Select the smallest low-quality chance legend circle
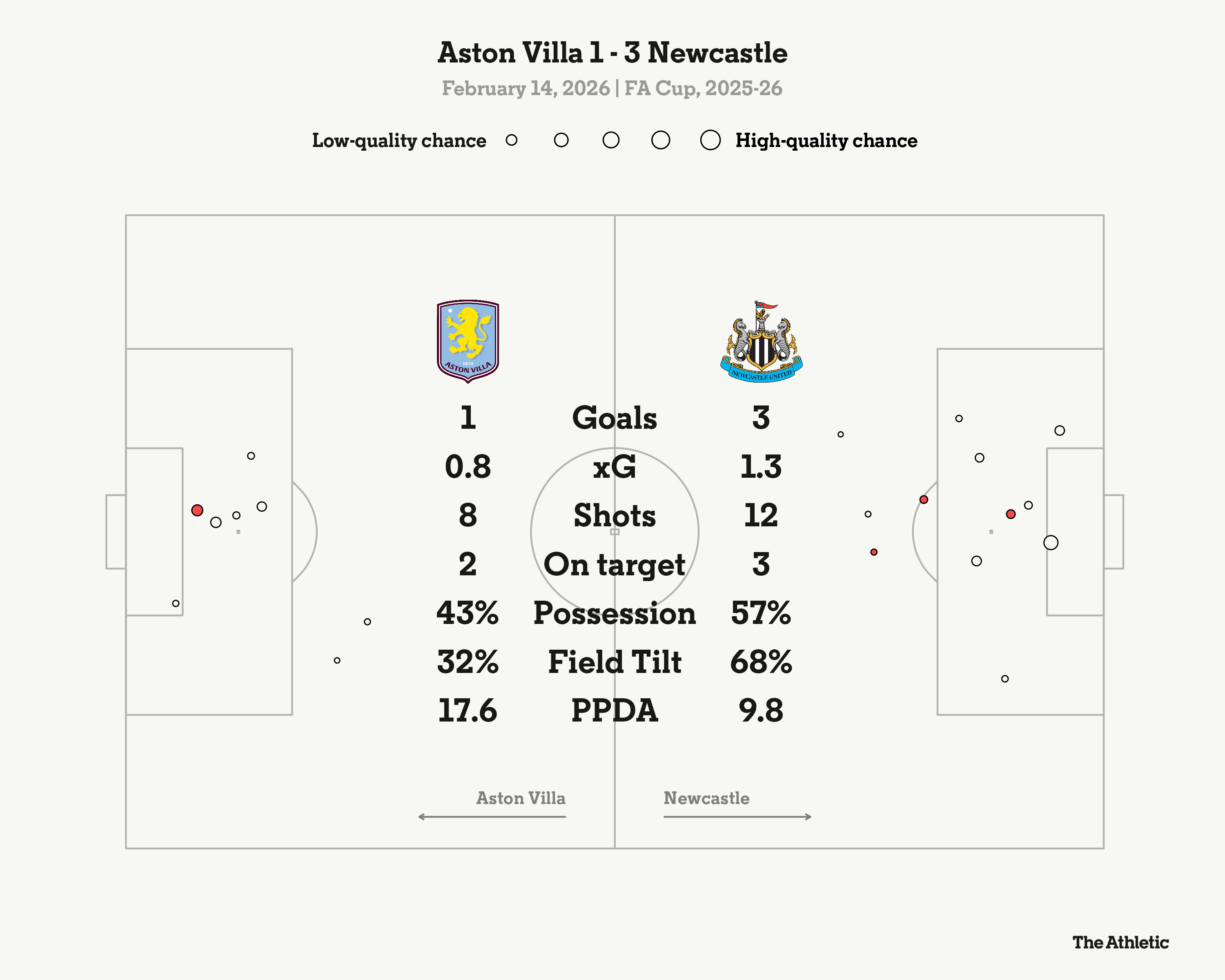This screenshot has width=1225, height=980. (x=511, y=140)
